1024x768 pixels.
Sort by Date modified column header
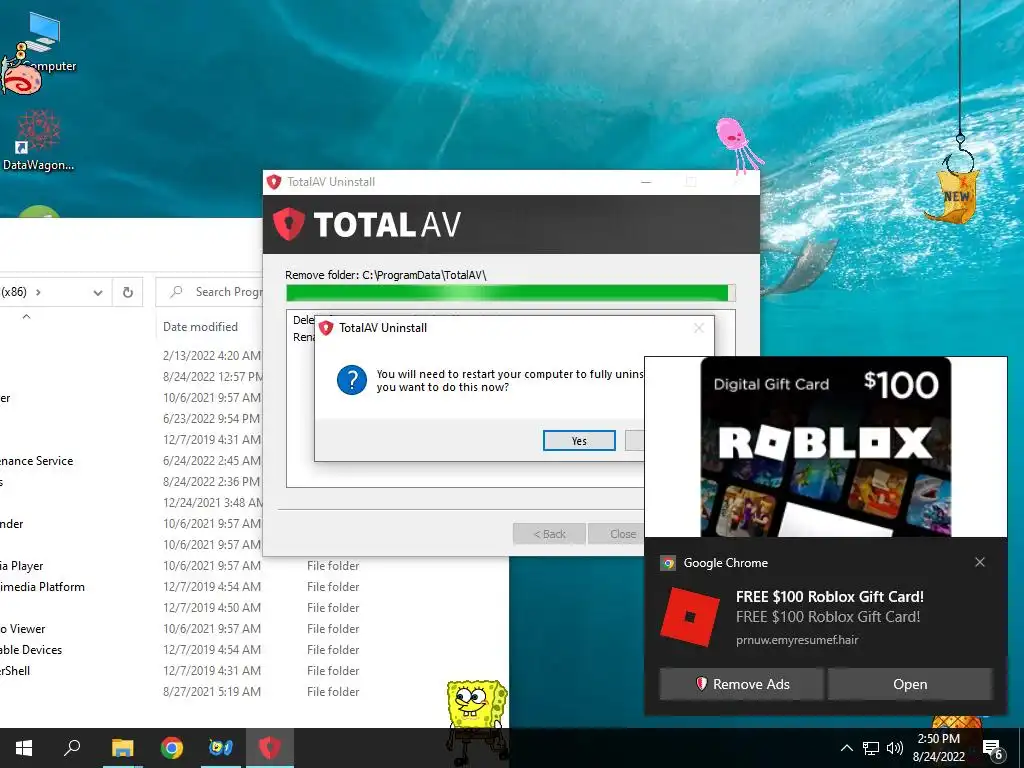200,327
